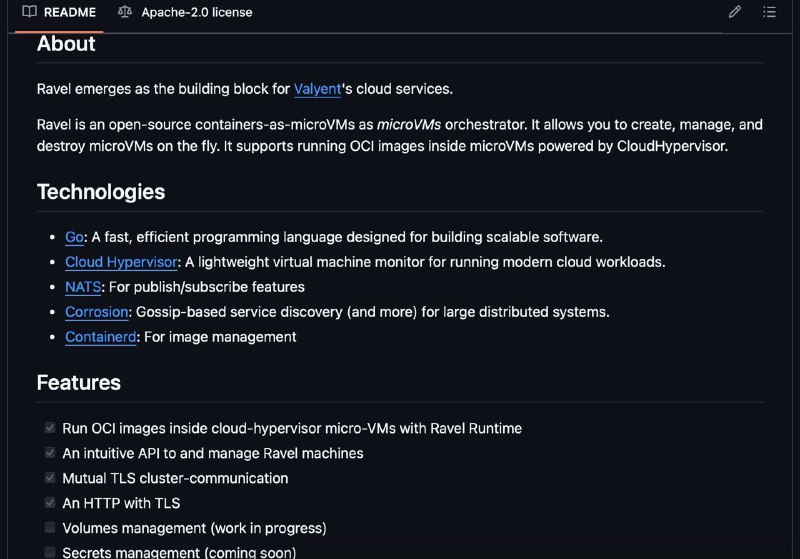The image size is (800, 559).
Task: Click the 'Ravel emerges as the building block' sentence
Action: [245, 89]
